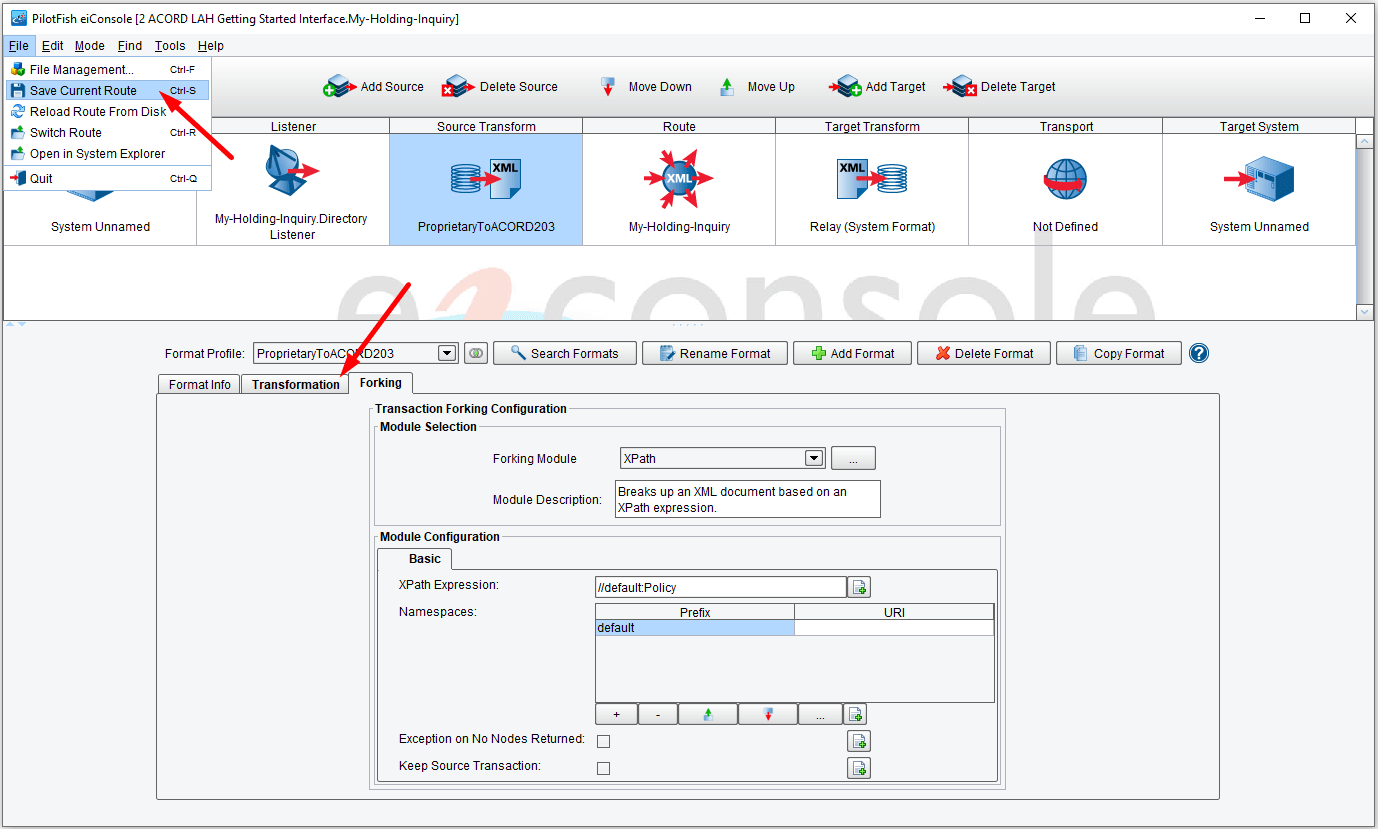Move the namespace row down with the red arrow
Viewport: 1378px width, 829px height.
point(768,714)
